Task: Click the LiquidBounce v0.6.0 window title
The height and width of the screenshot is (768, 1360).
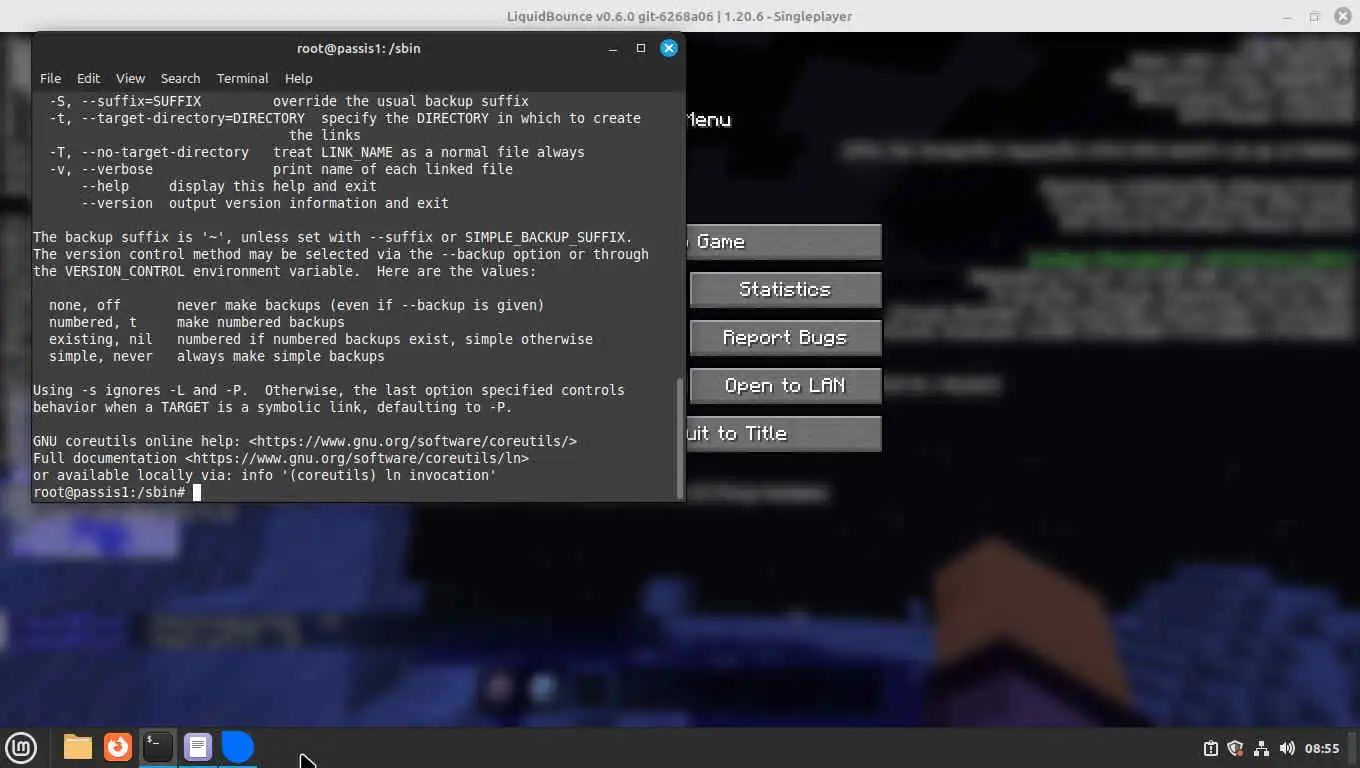Action: [680, 16]
